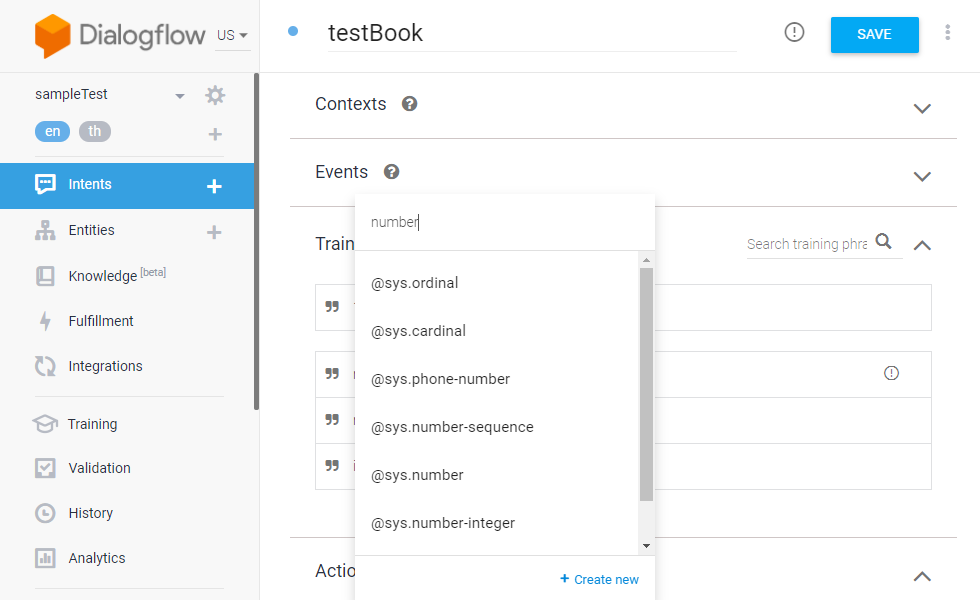Open the three-dot more options menu

(948, 33)
